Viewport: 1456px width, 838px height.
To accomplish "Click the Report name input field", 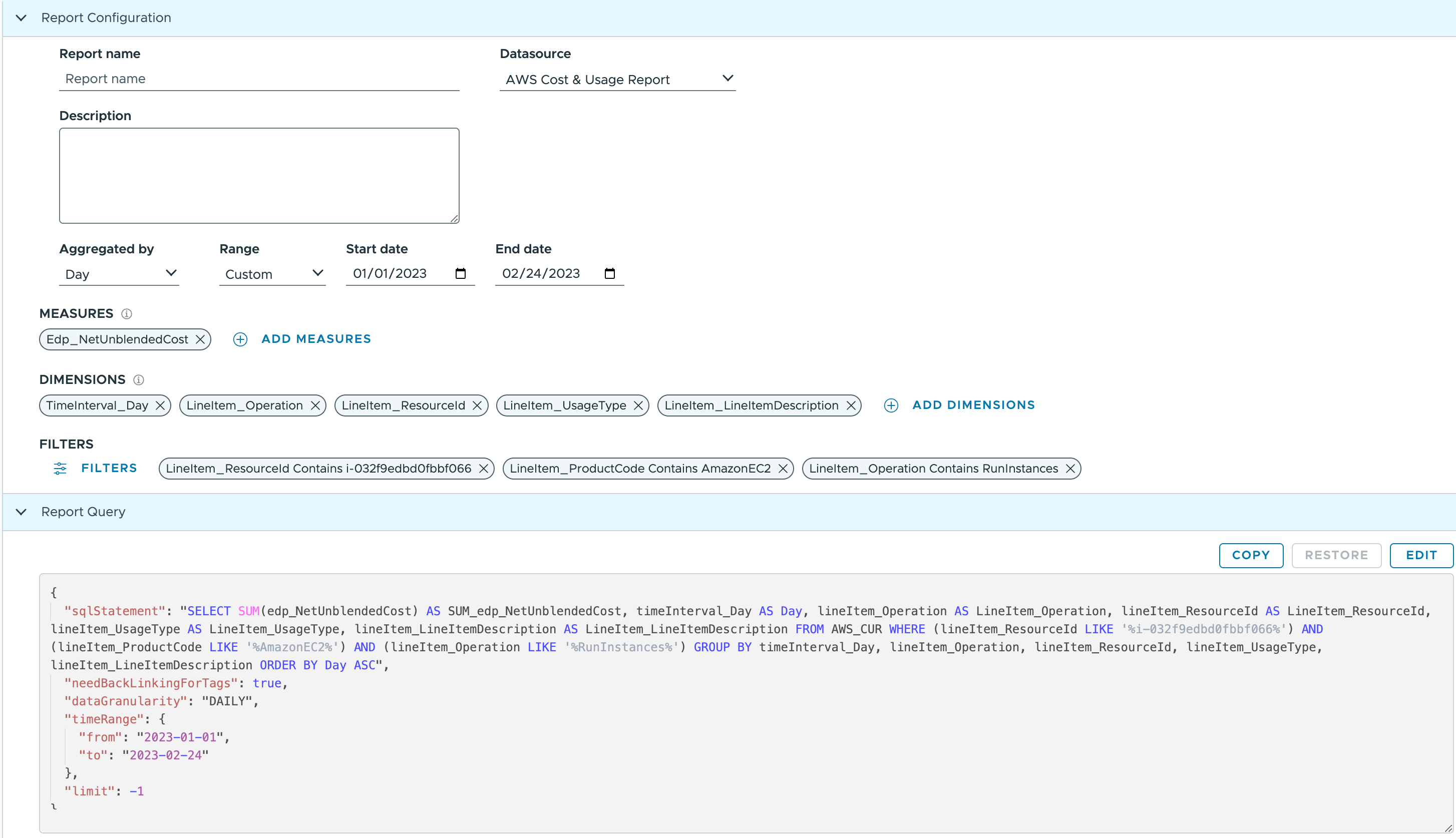I will [259, 79].
